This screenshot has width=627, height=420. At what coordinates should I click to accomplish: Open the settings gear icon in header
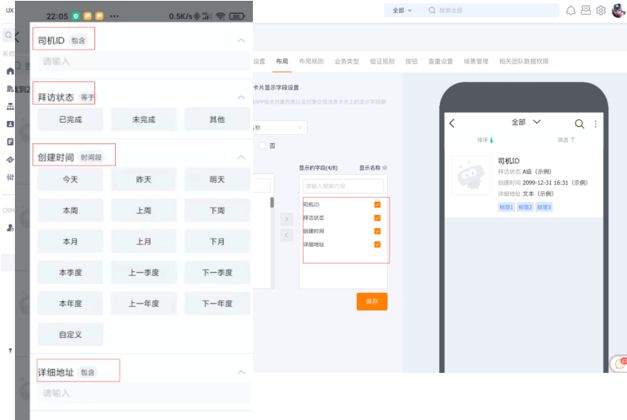pyautogui.click(x=600, y=10)
